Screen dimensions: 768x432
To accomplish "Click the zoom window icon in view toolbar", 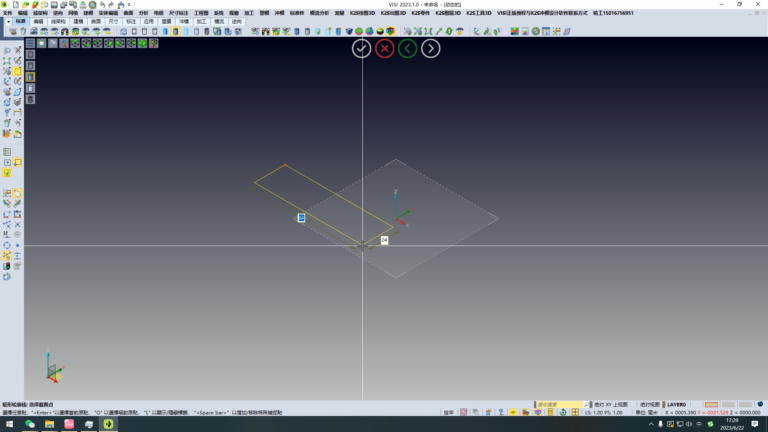I will click(53, 43).
